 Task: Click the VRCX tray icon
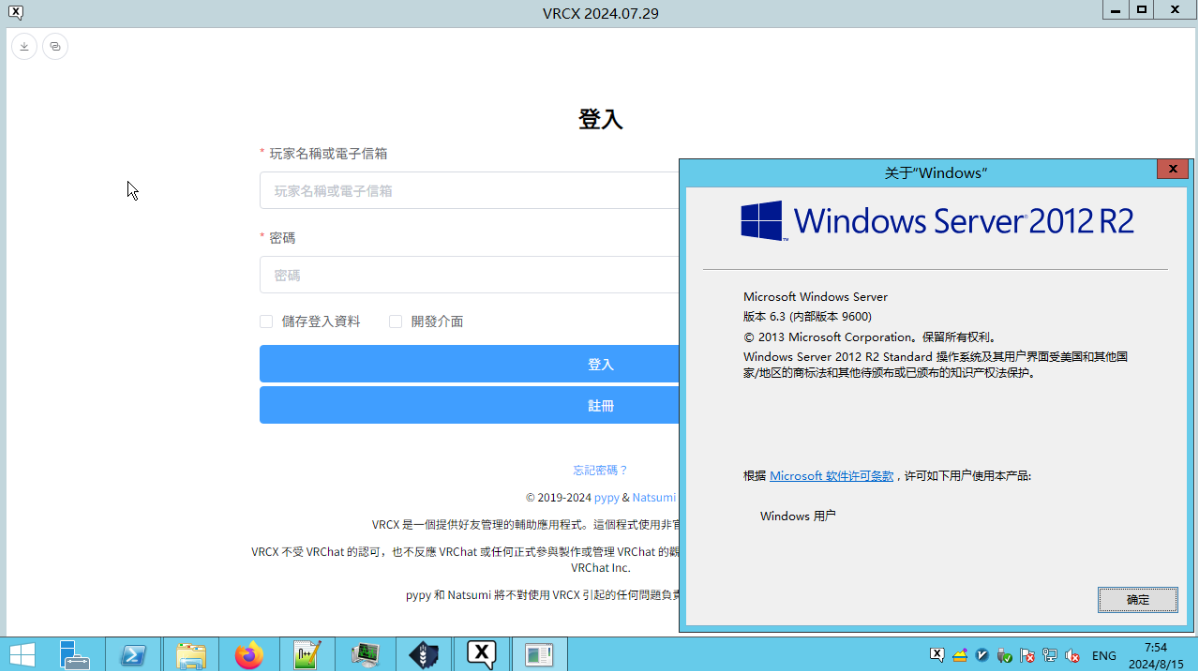(937, 655)
